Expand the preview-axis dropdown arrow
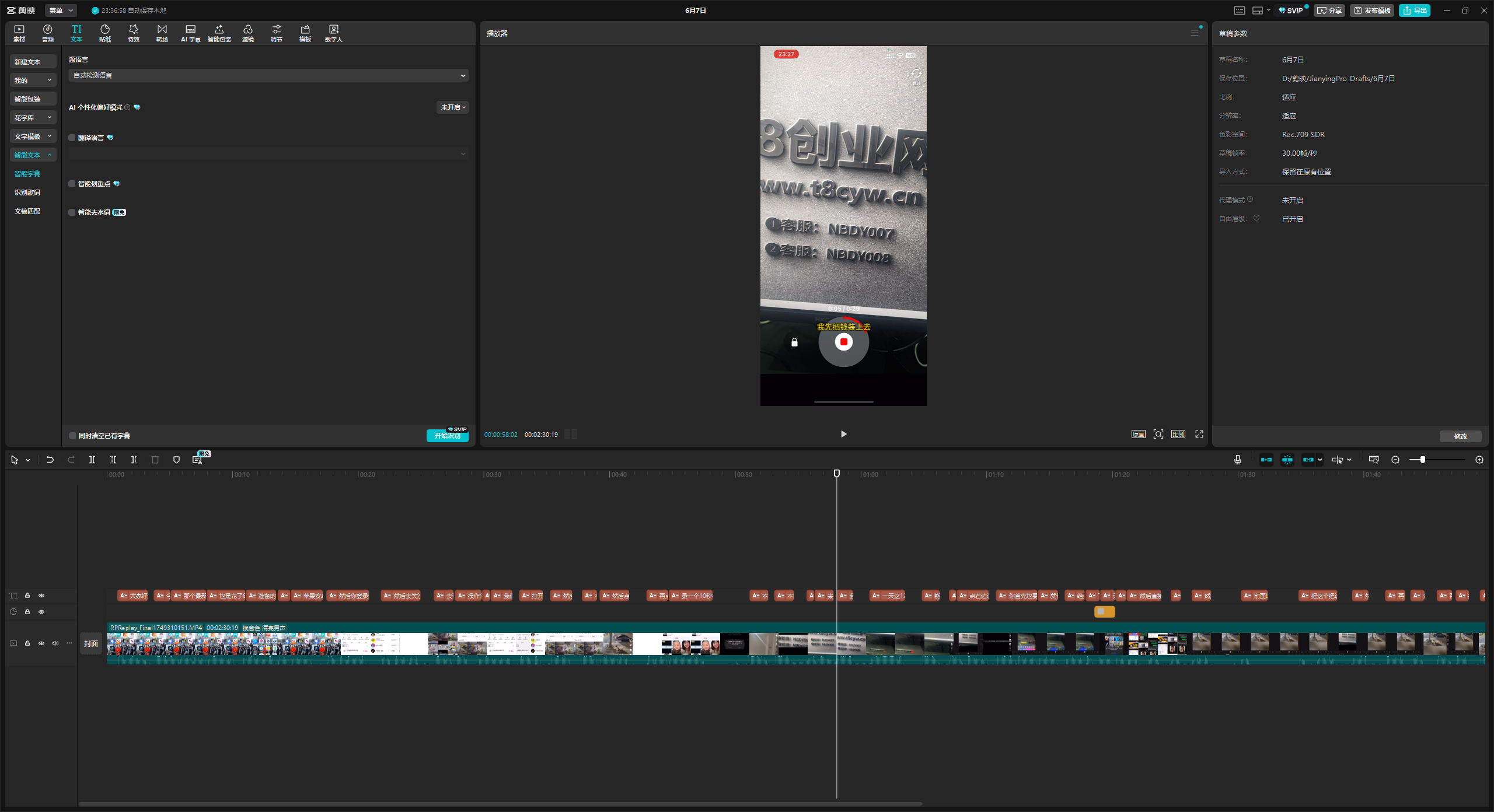The image size is (1494, 812). (1349, 460)
